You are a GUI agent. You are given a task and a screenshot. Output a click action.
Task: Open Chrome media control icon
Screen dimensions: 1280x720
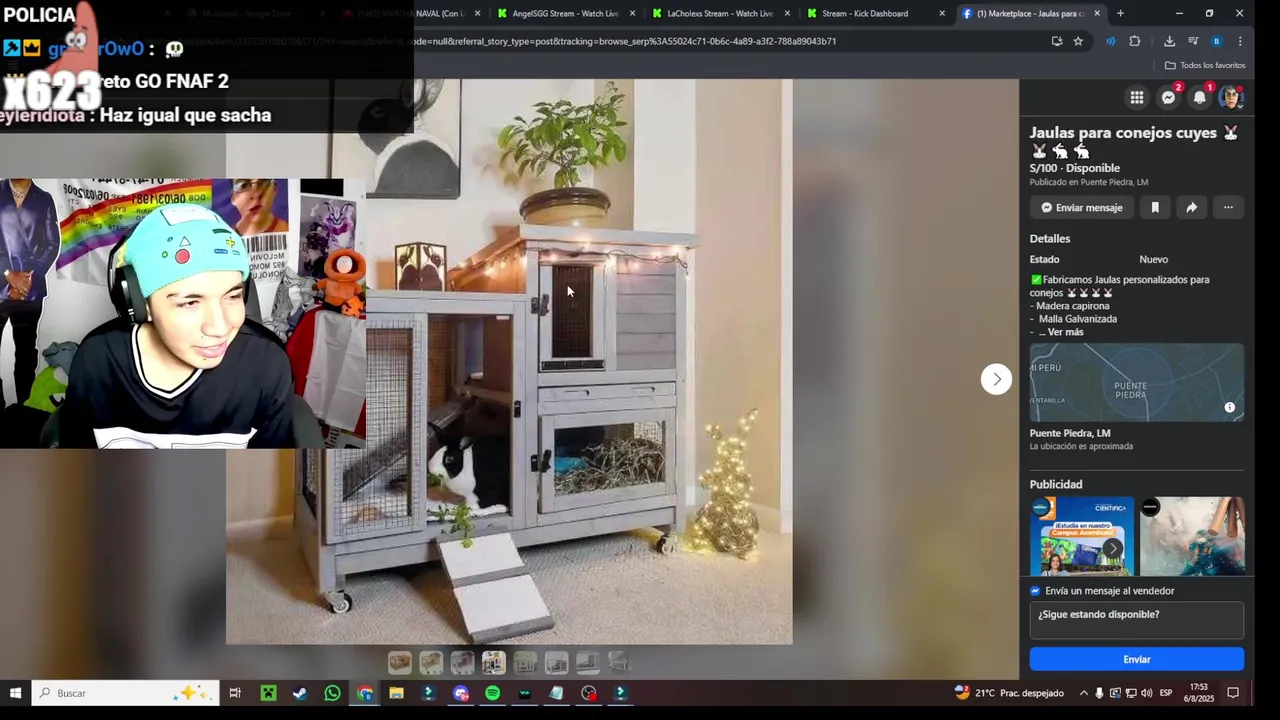pos(1193,41)
